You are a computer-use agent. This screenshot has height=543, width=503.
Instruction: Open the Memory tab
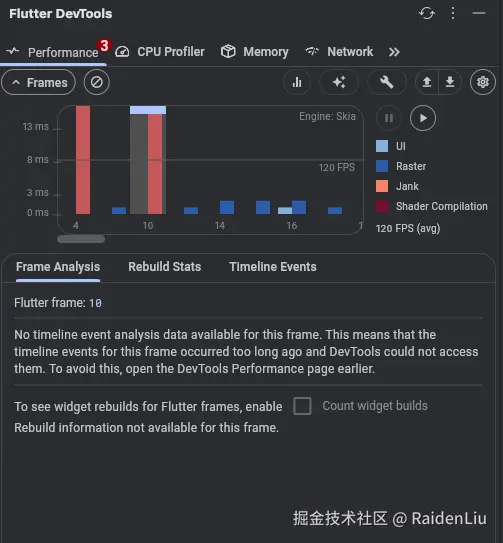point(255,52)
